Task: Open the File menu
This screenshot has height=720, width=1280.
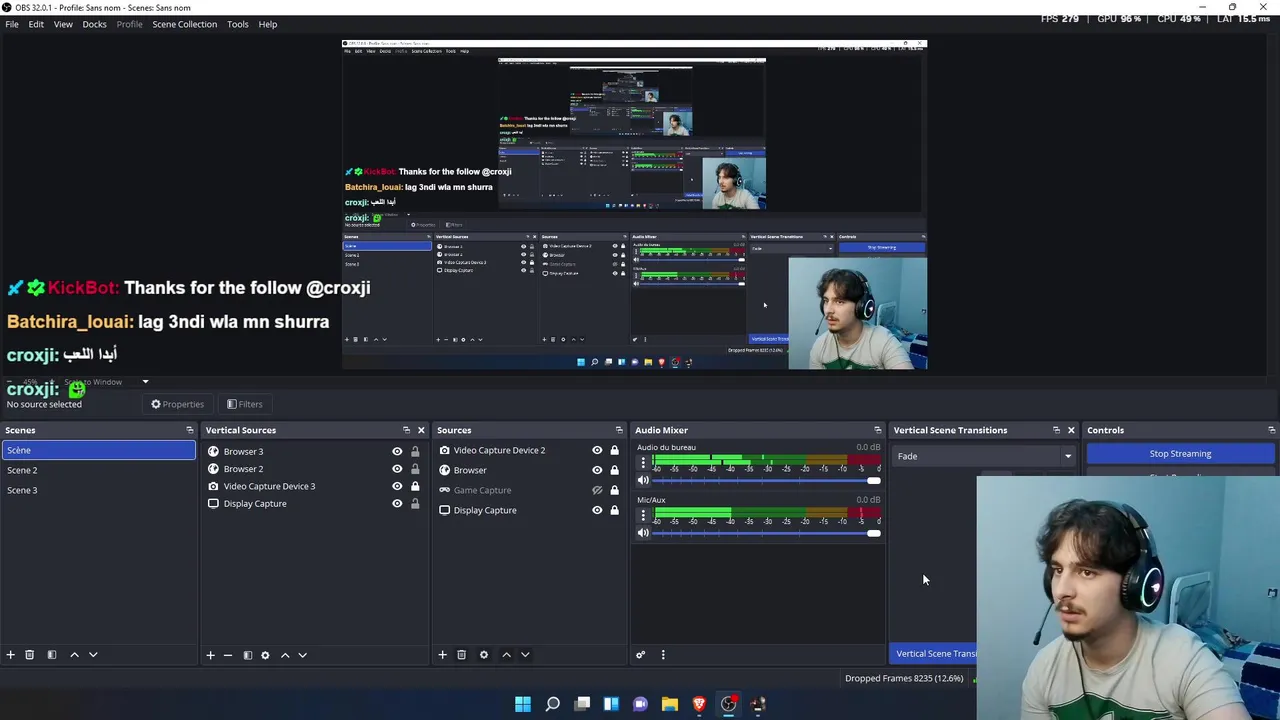Action: [x=12, y=24]
